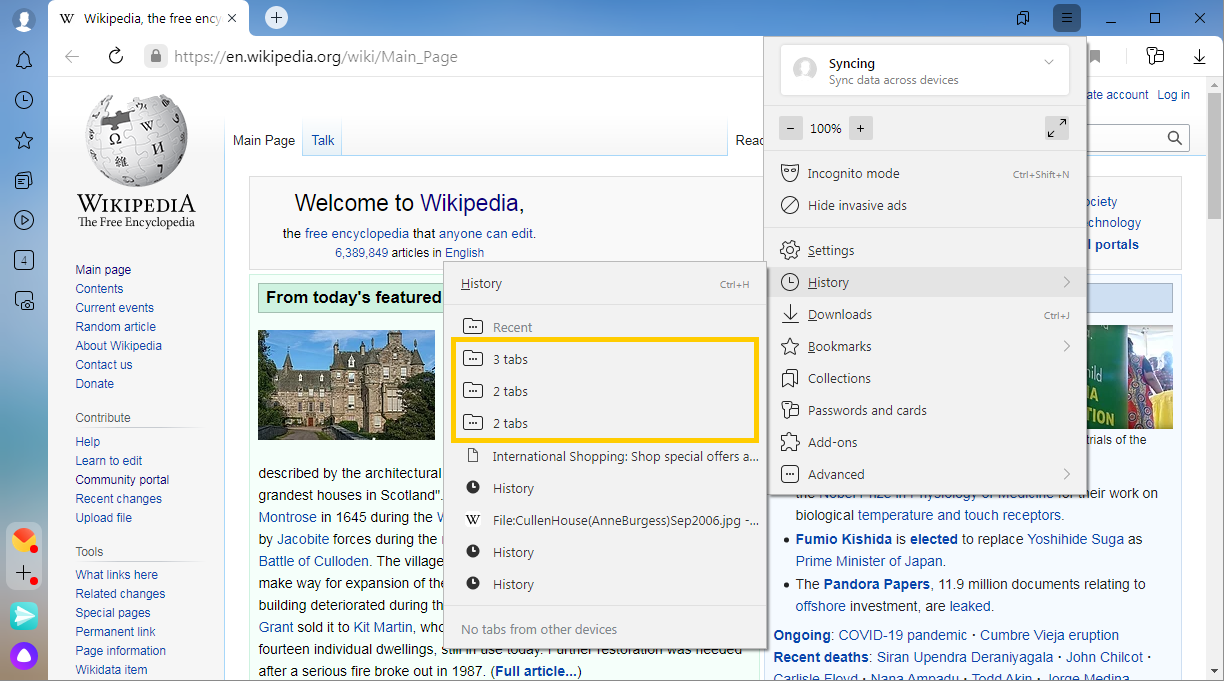This screenshot has height=681, width=1224.
Task: Reopen the 3 tabs group
Action: click(x=605, y=360)
